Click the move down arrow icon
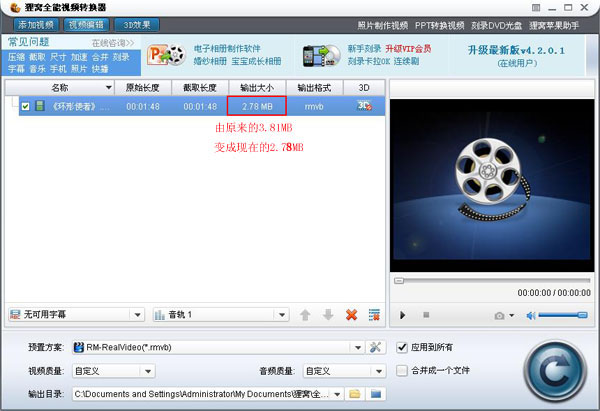The image size is (600, 411). (x=328, y=315)
